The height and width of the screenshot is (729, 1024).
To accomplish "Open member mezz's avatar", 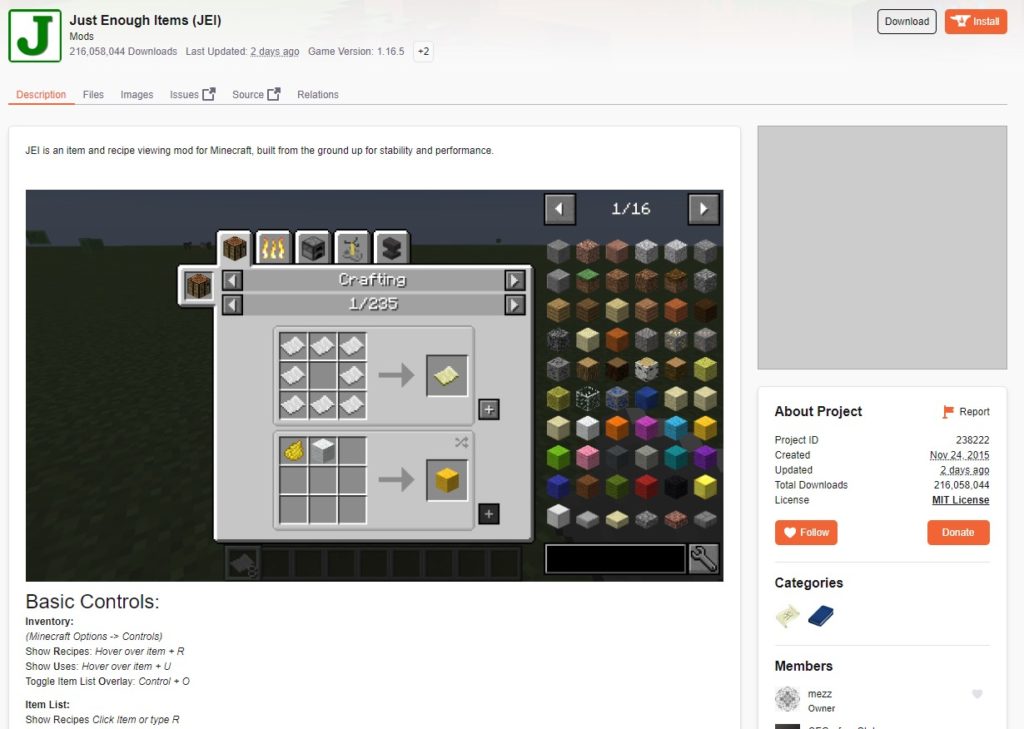I will coord(788,699).
